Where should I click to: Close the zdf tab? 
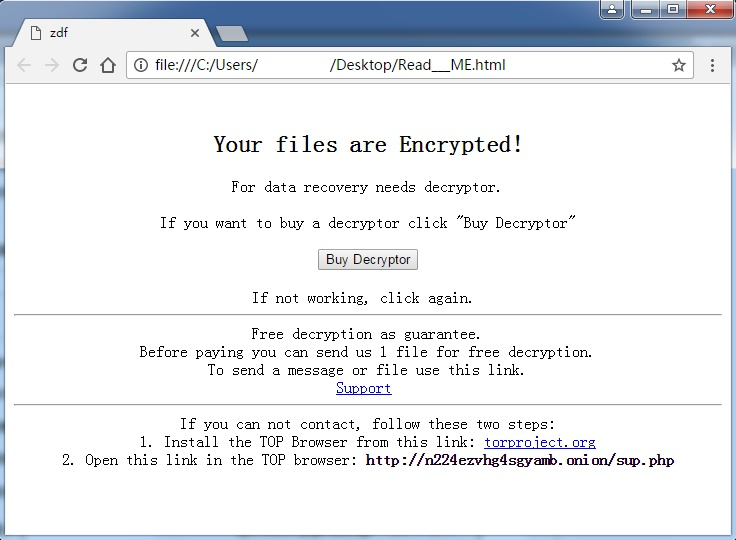pos(195,33)
